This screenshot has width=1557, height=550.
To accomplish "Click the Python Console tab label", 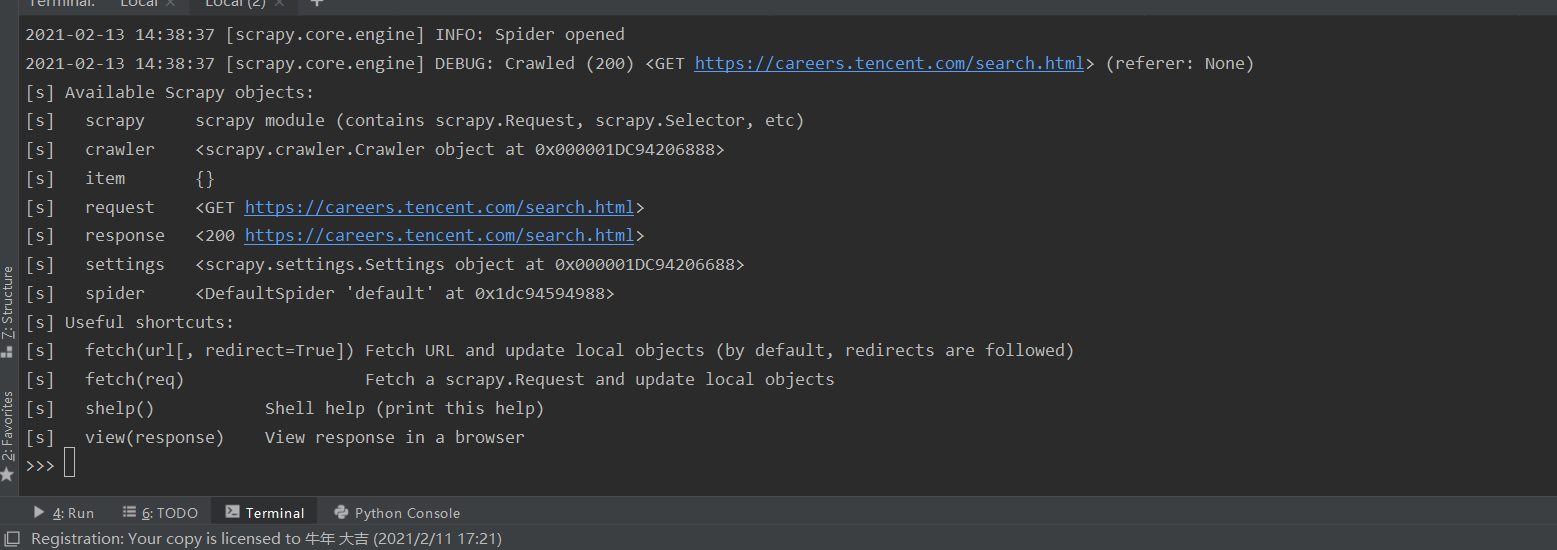I will [x=407, y=513].
